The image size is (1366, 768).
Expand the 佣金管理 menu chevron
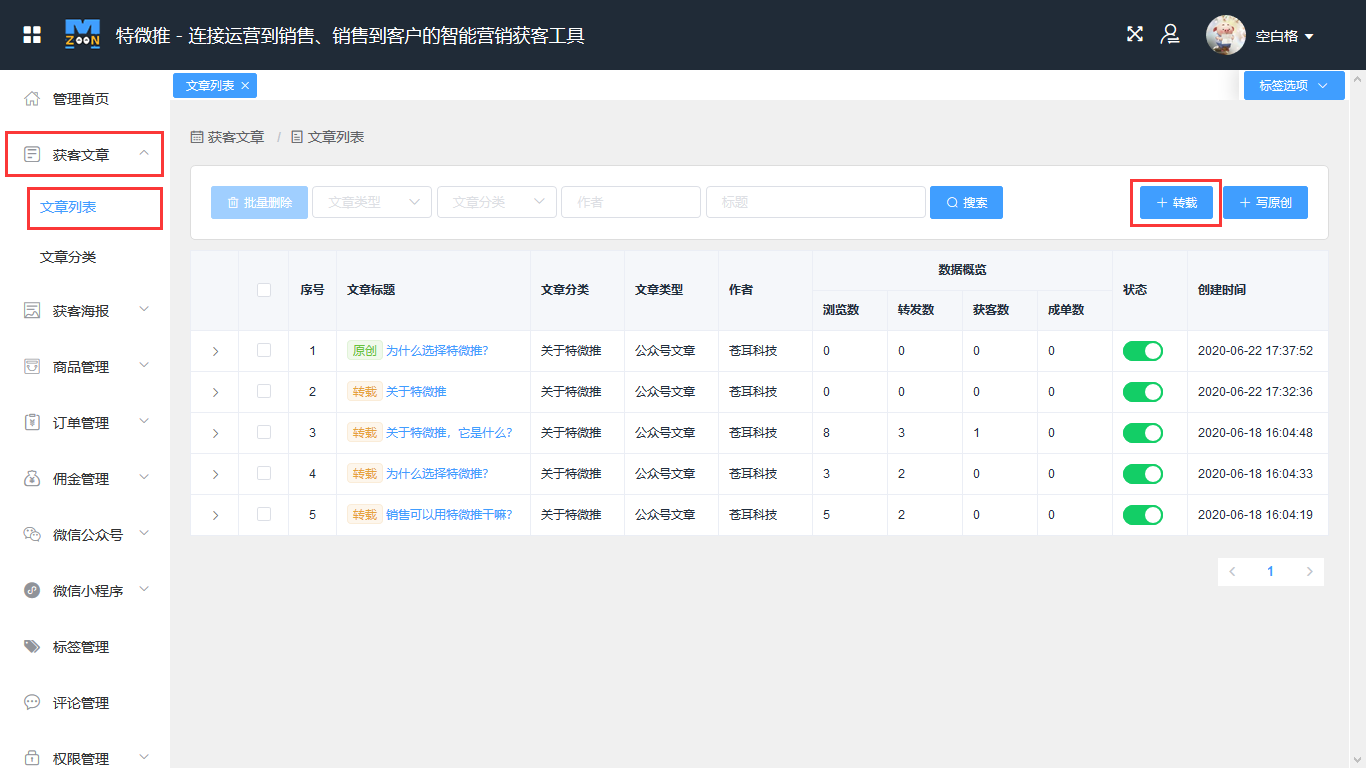(x=144, y=478)
